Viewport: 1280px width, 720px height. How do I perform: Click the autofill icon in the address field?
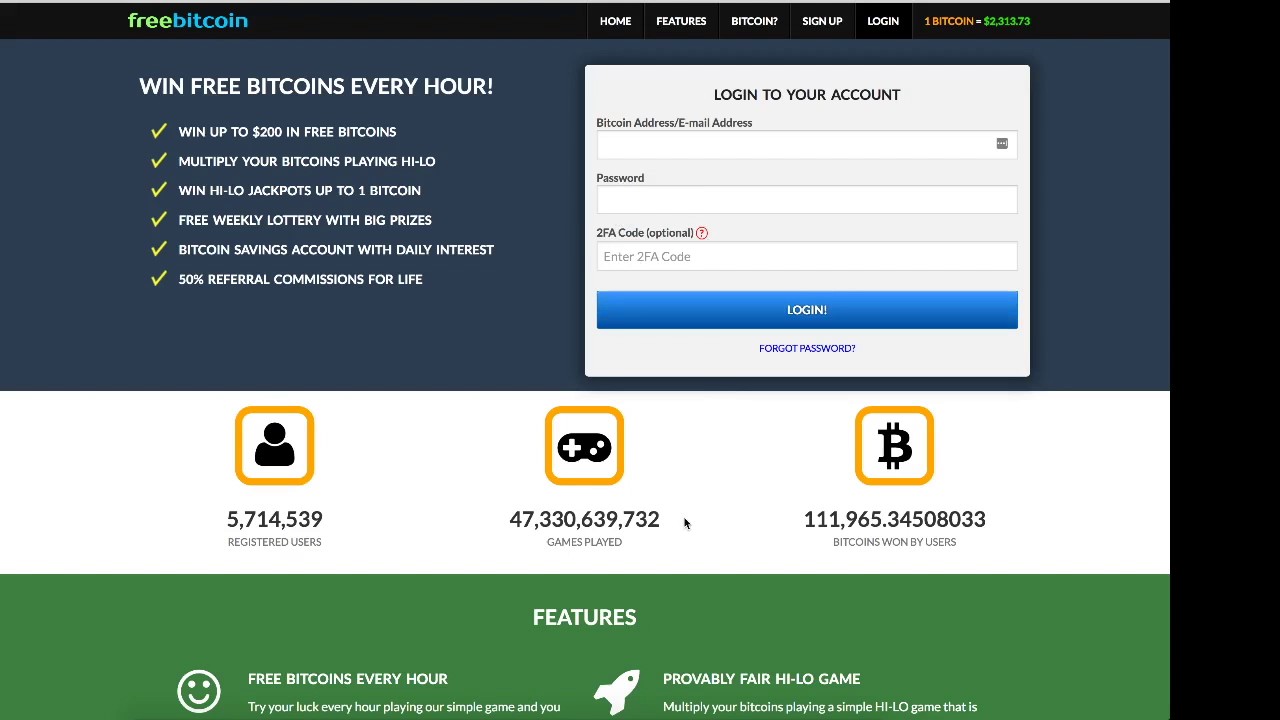point(1002,144)
